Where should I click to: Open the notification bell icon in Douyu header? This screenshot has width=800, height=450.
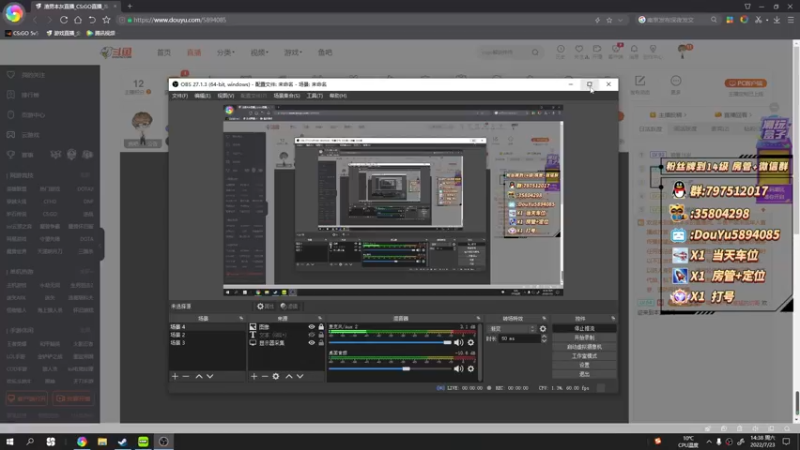(634, 49)
